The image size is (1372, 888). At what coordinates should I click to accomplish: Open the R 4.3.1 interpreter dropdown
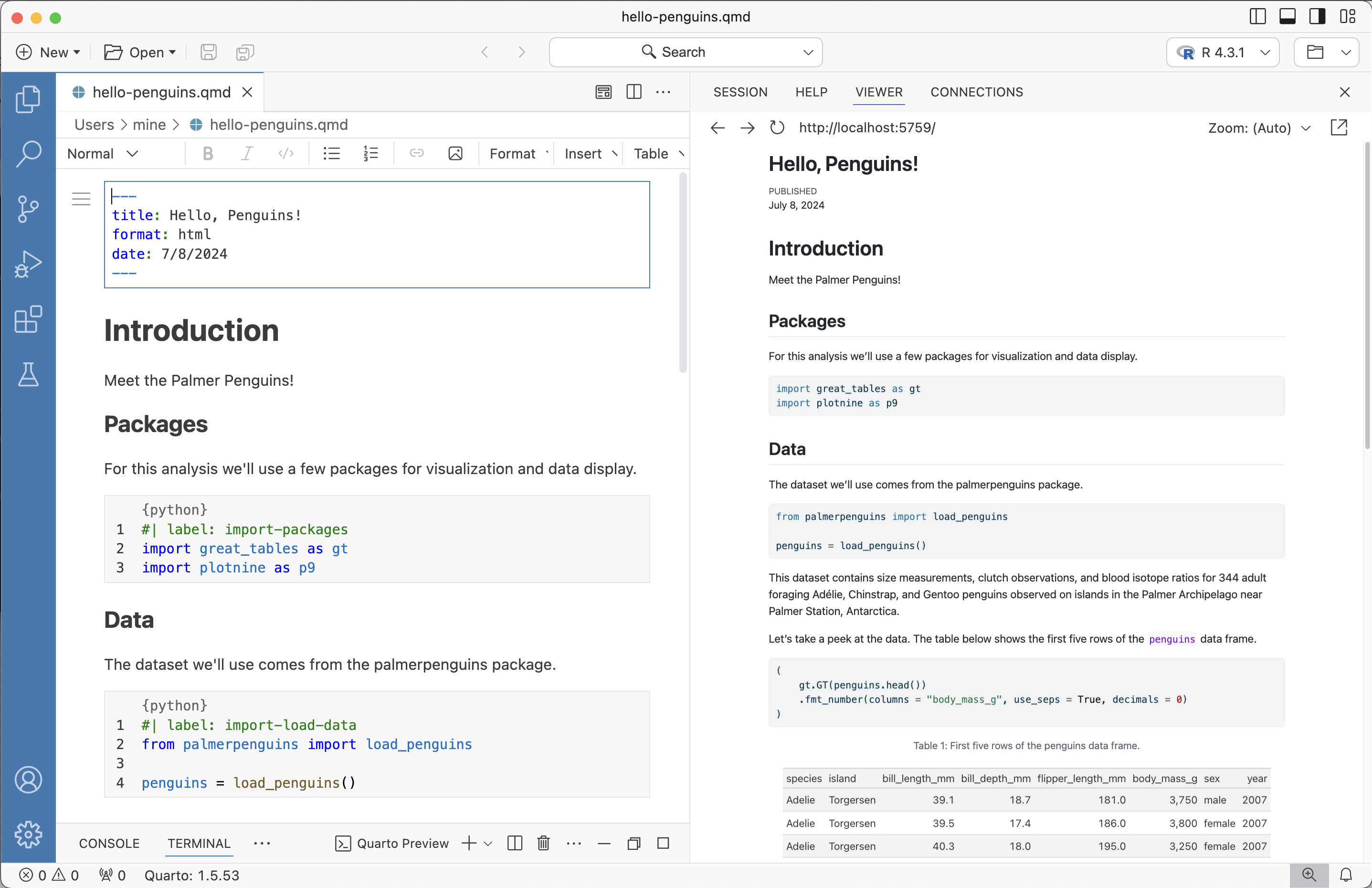pos(1222,52)
